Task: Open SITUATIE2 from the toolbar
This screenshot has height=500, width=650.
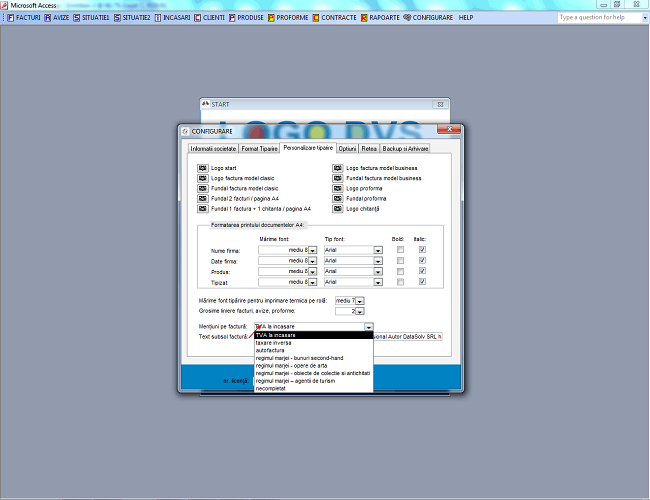Action: pyautogui.click(x=132, y=17)
